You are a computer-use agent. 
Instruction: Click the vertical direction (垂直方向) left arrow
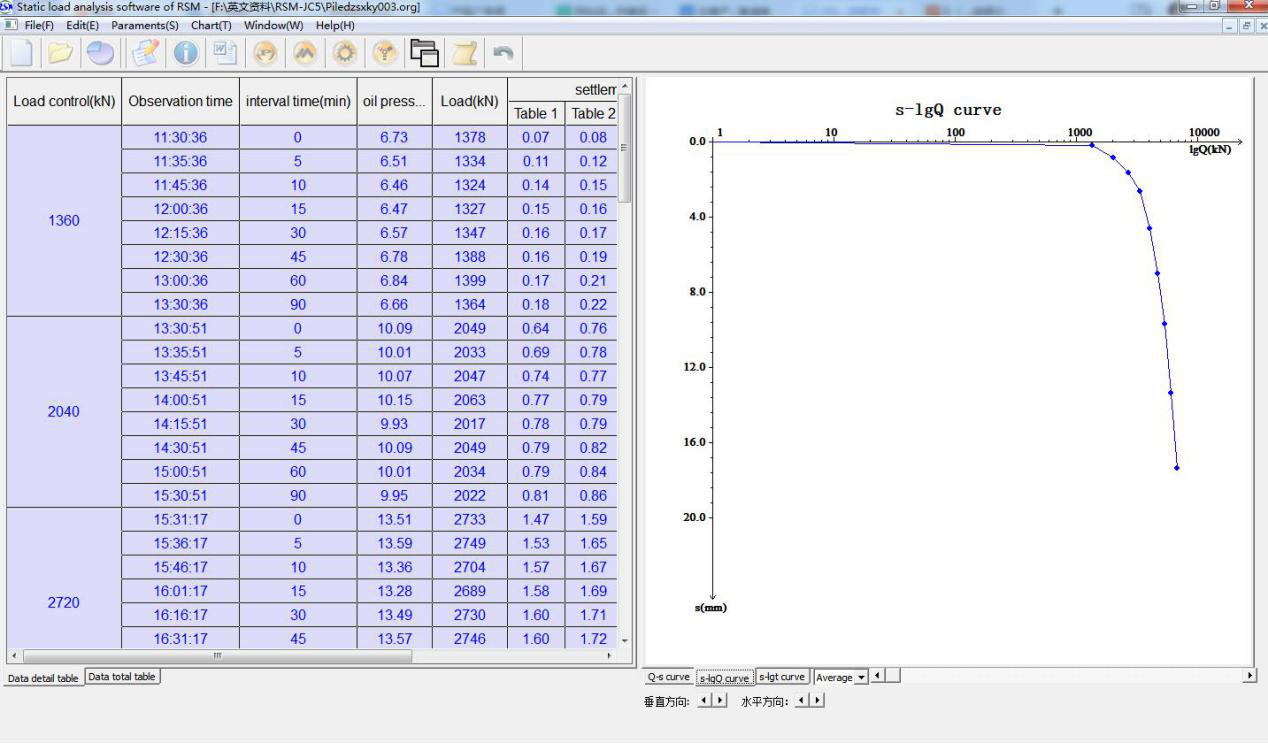coord(704,701)
